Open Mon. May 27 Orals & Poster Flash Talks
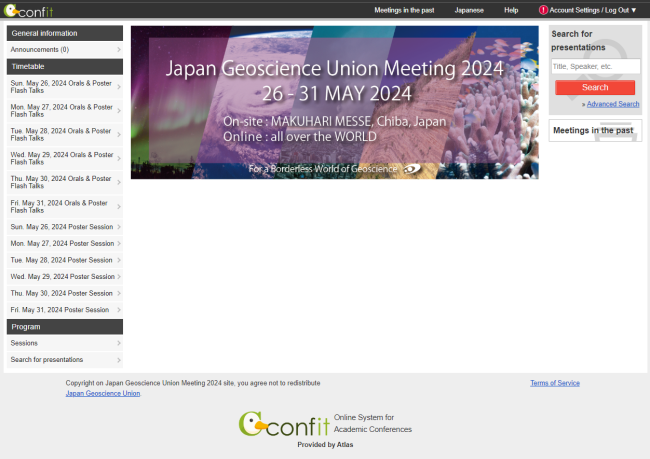This screenshot has height=459, width=650. (65, 110)
